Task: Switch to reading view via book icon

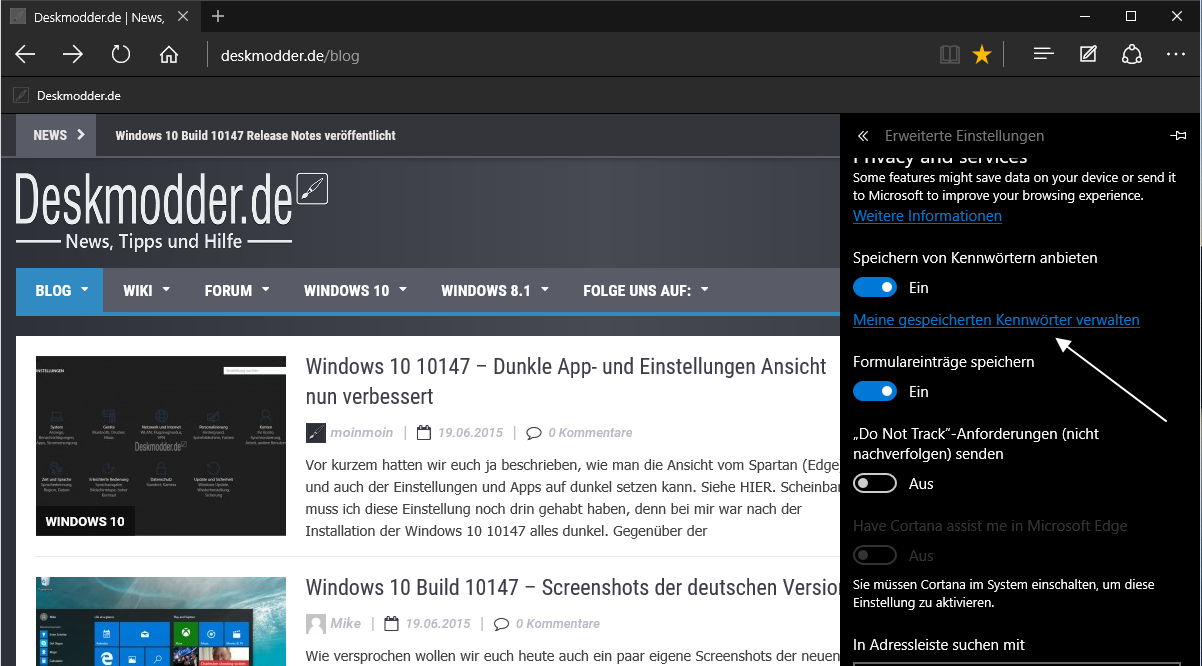Action: click(950, 54)
